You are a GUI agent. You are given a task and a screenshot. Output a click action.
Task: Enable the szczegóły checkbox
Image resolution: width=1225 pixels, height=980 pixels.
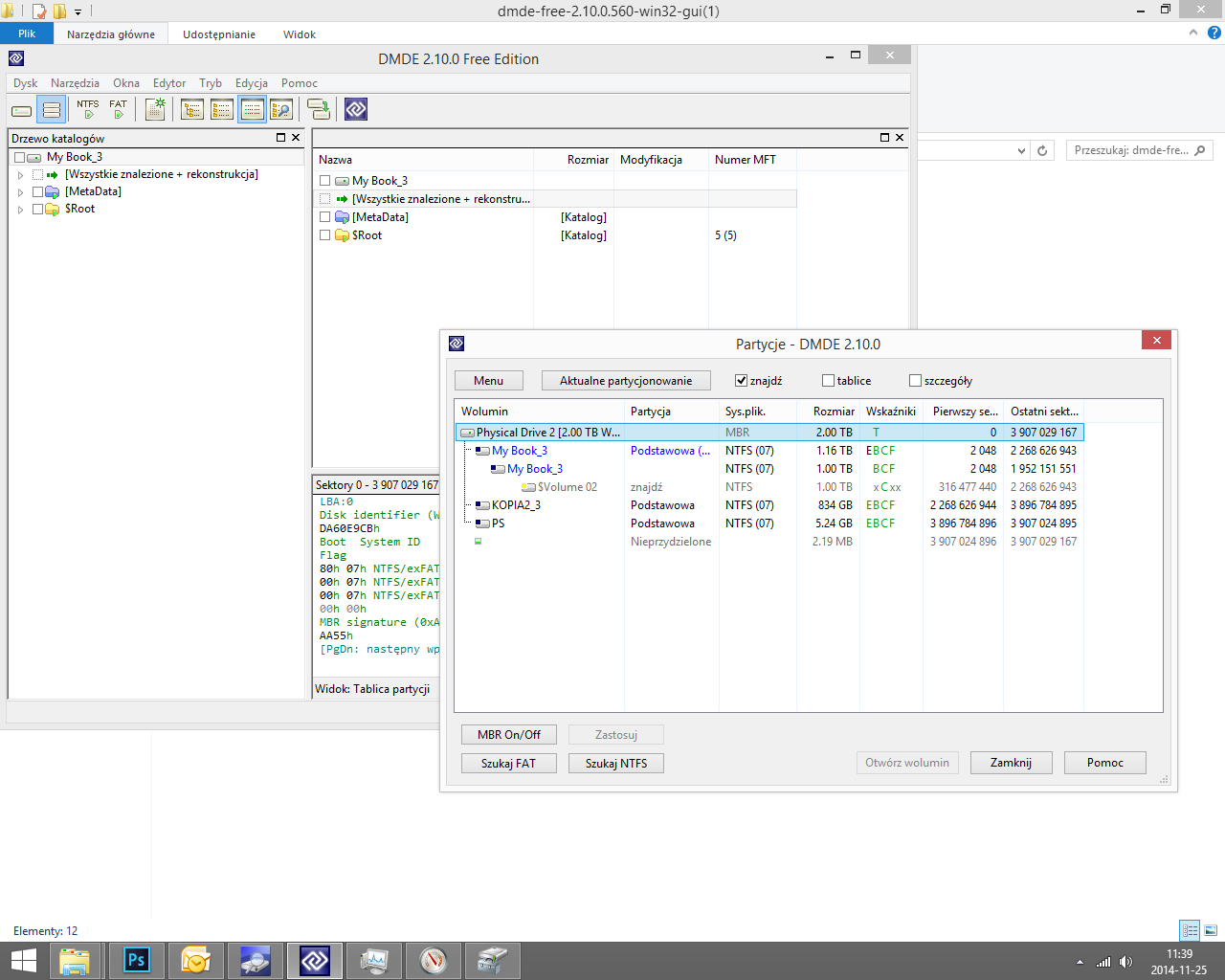[x=915, y=381]
